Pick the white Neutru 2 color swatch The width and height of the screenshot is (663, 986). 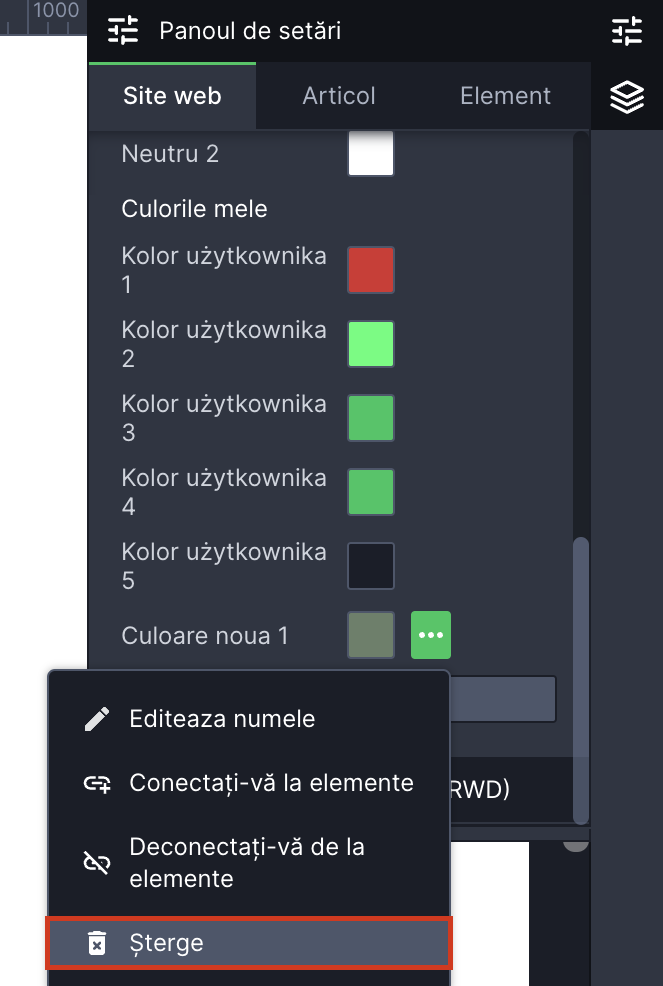(x=371, y=155)
